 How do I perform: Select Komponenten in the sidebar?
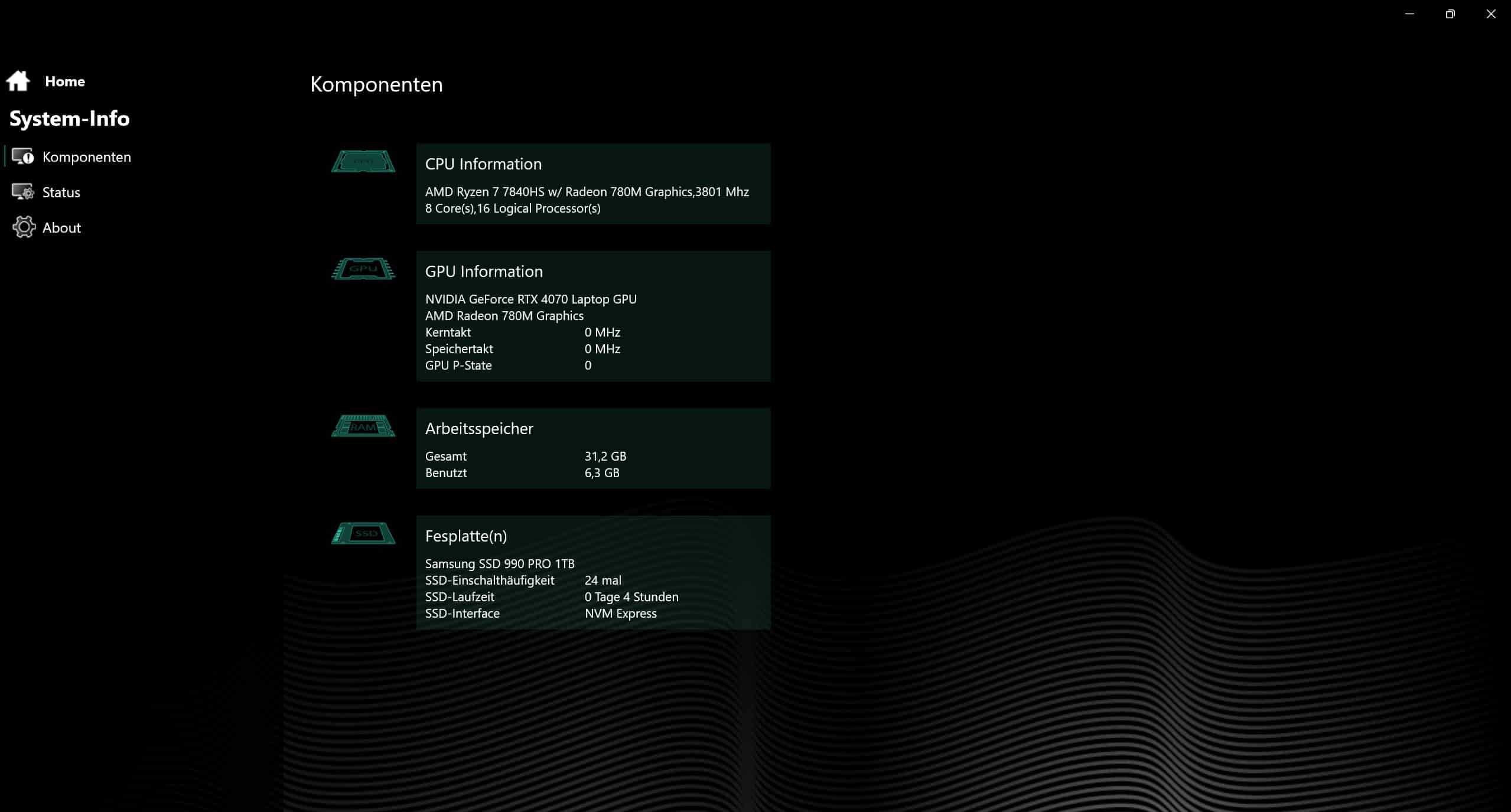click(87, 157)
